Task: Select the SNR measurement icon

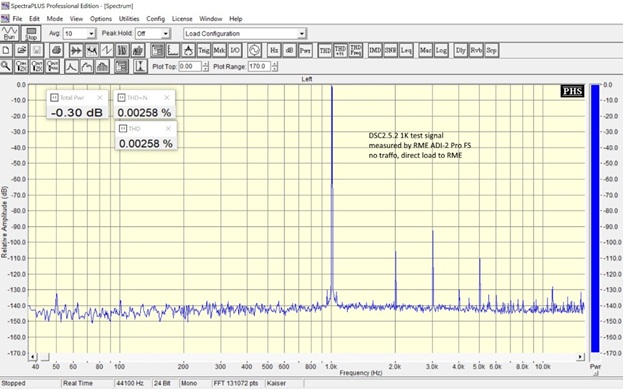Action: tap(391, 50)
